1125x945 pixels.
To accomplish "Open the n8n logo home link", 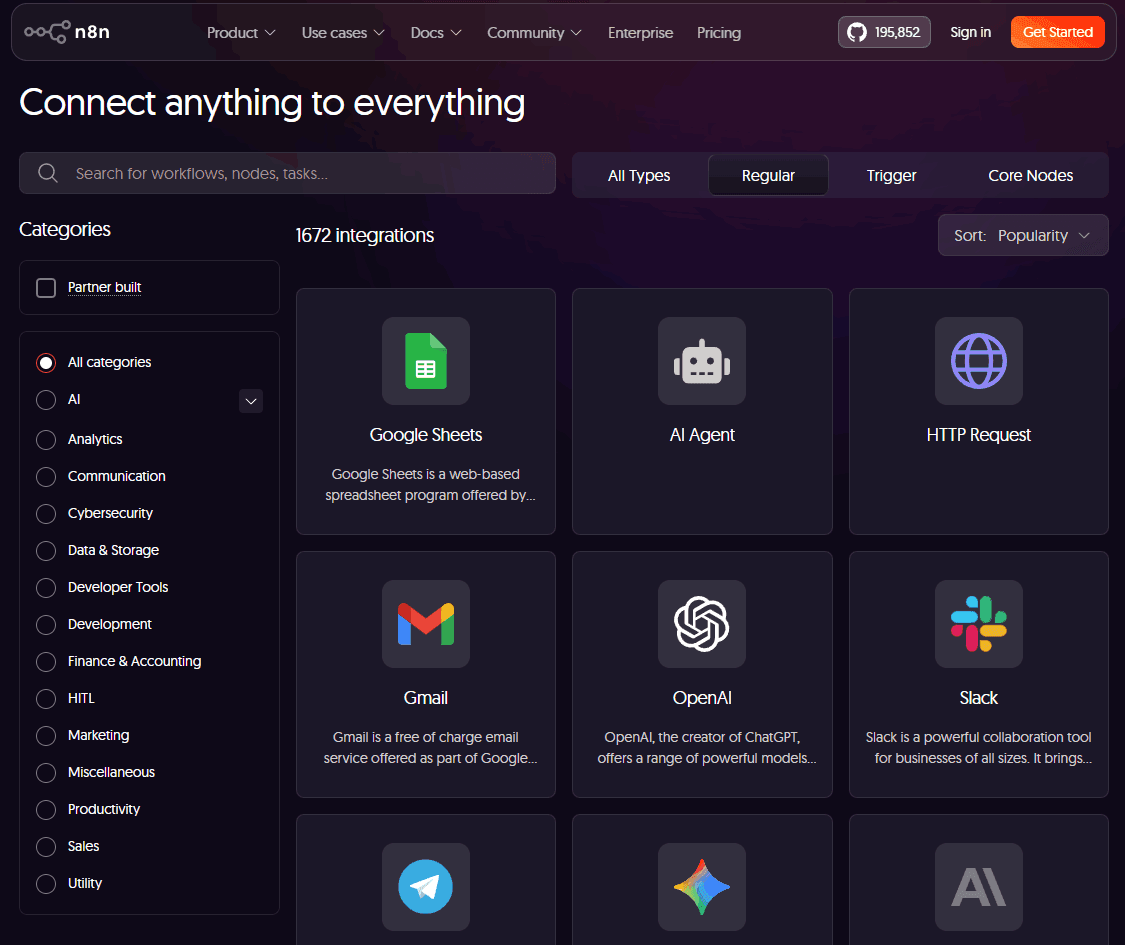I will pyautogui.click(x=67, y=32).
